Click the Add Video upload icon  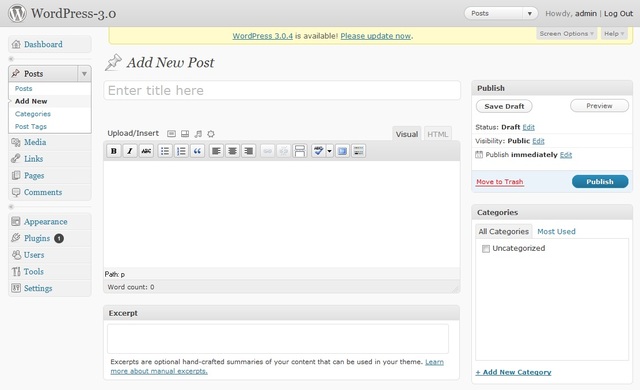click(x=185, y=133)
